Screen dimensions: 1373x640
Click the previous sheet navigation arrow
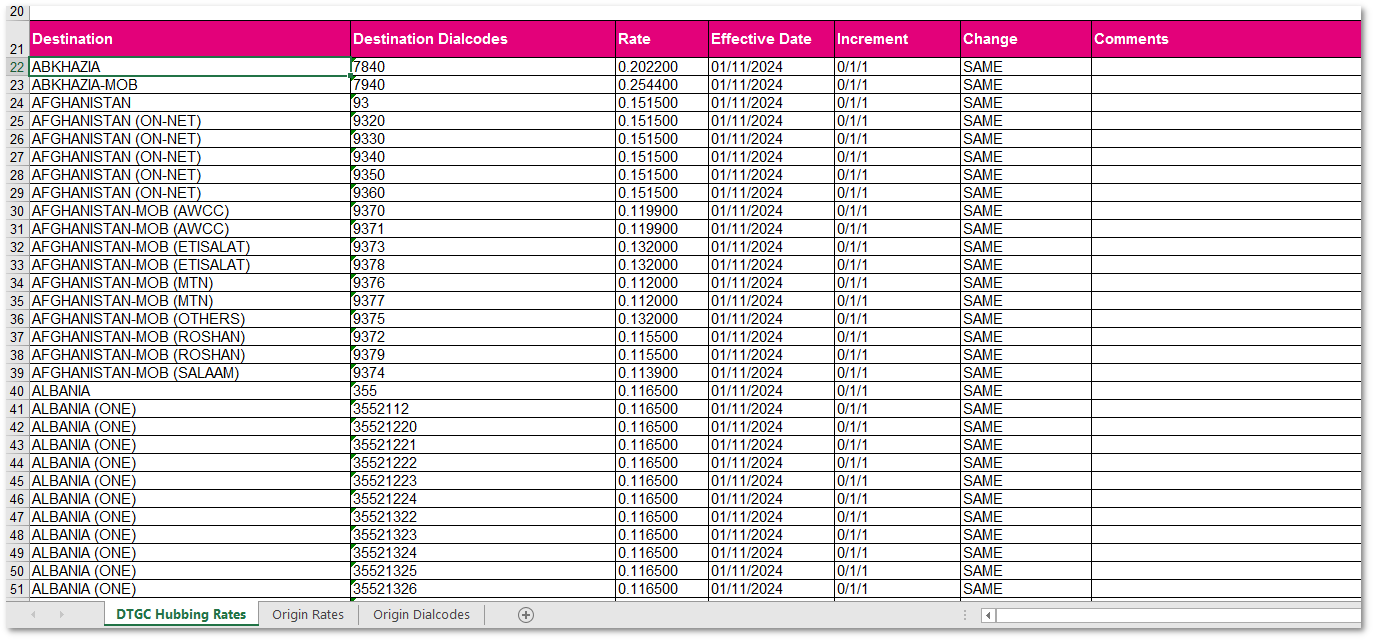point(33,615)
